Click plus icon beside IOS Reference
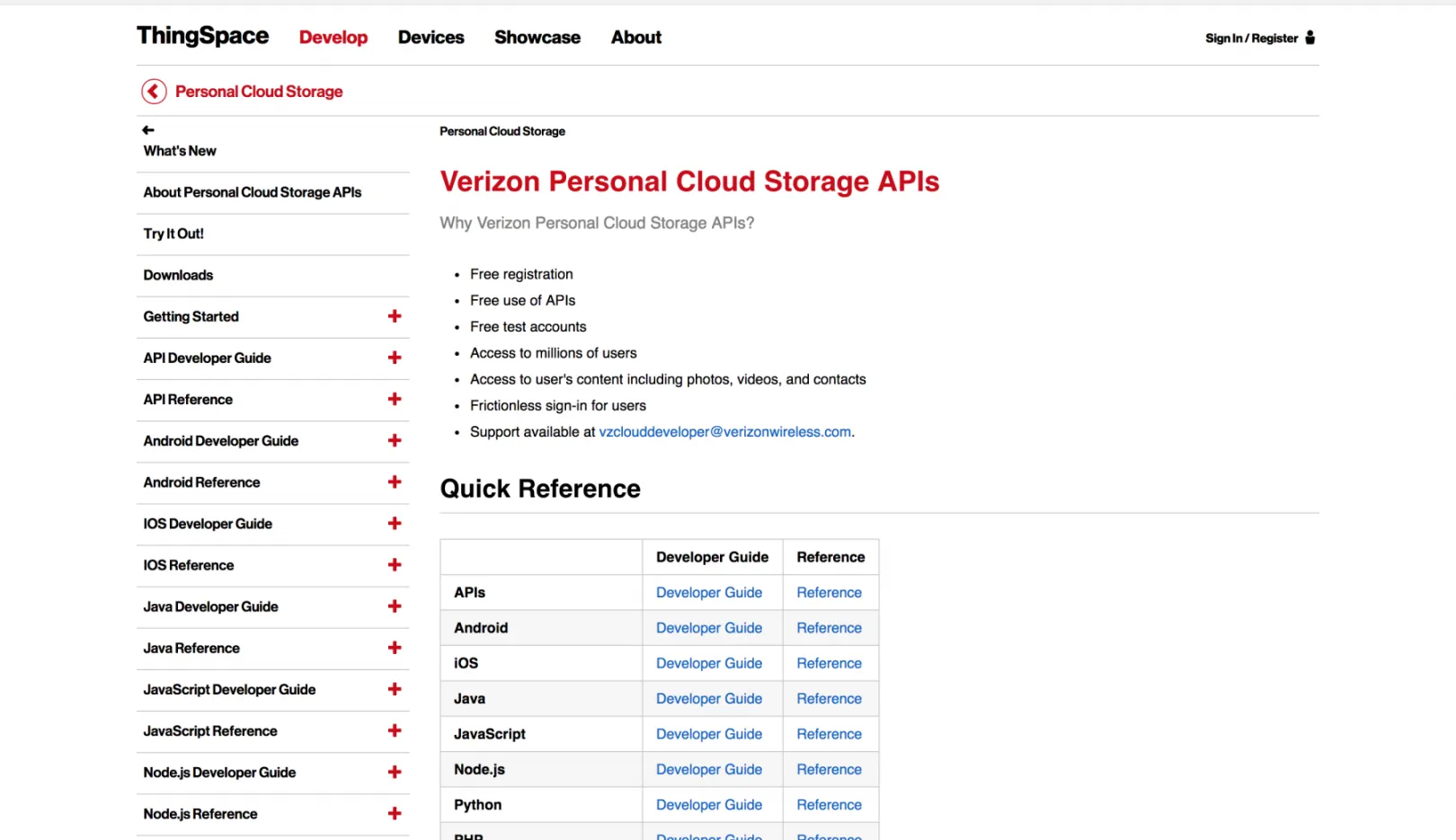Image resolution: width=1456 pixels, height=840 pixels. 394,565
